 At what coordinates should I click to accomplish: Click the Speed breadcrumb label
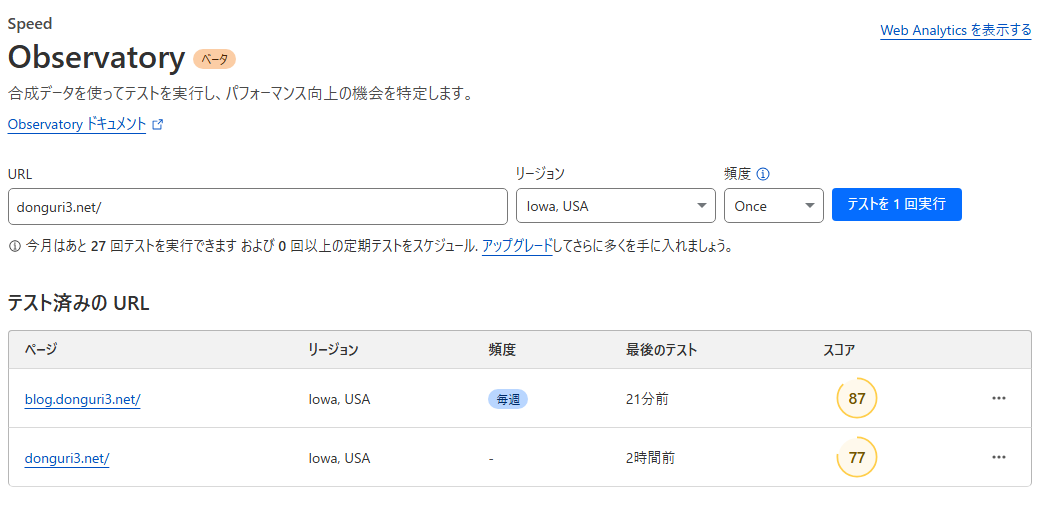click(30, 24)
